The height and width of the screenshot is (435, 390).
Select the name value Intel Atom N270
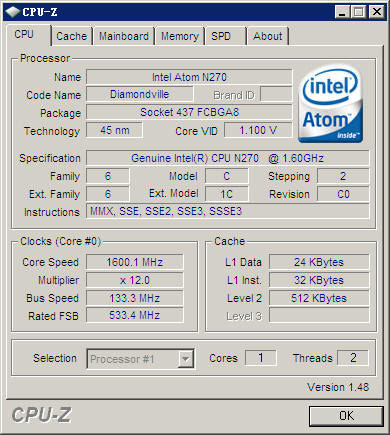click(189, 77)
